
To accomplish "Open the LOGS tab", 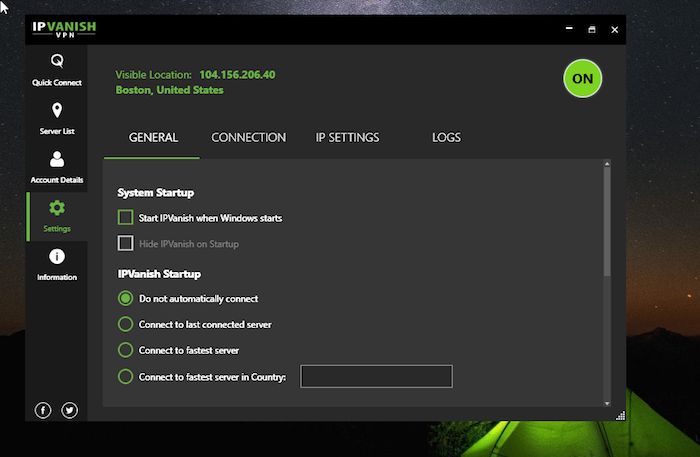I will (x=446, y=137).
